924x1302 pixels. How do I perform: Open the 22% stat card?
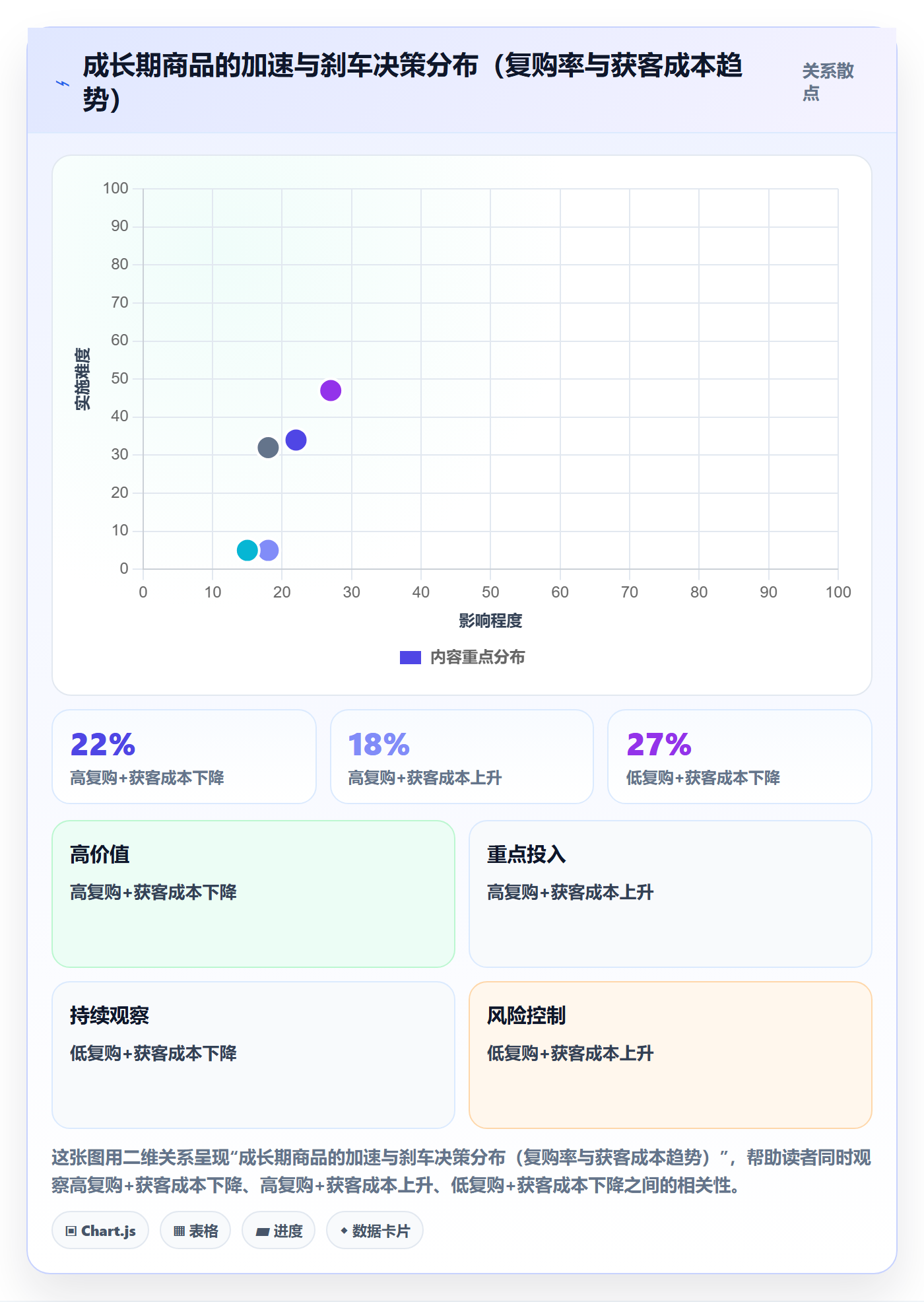[x=184, y=757]
